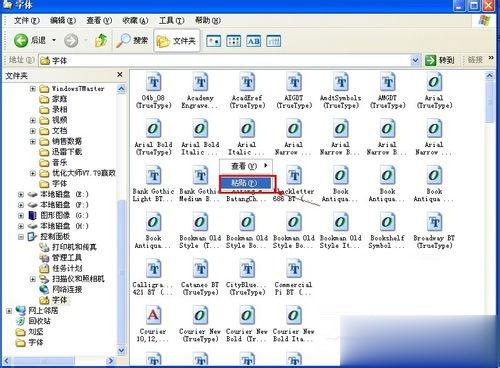The image size is (500, 368).
Task: Click the green Back arrow button
Action: [21, 41]
